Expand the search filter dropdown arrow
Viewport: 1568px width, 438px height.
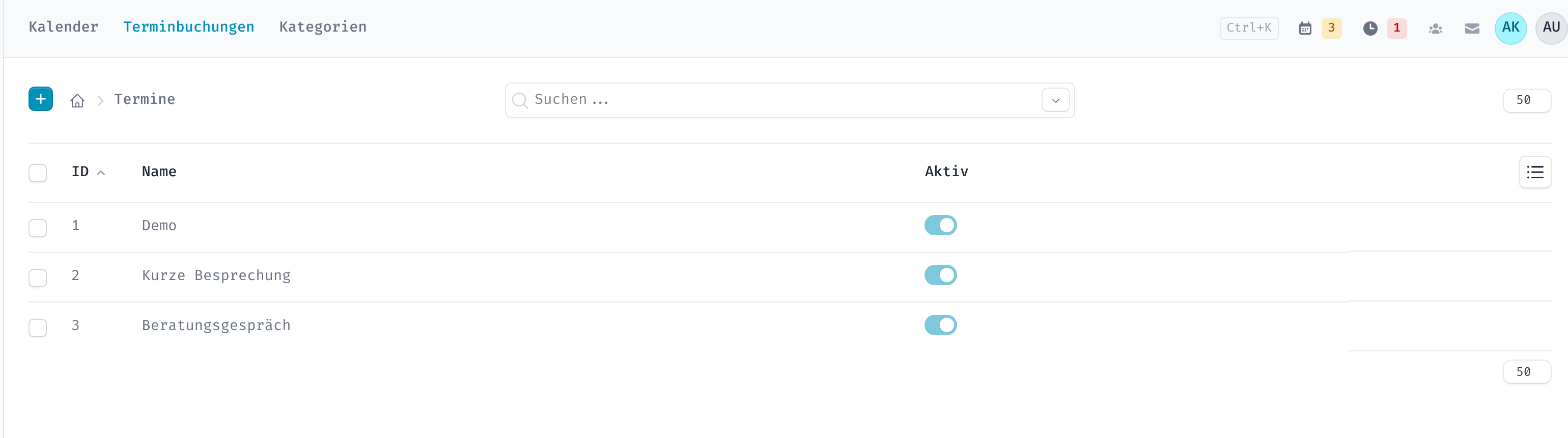pos(1055,100)
